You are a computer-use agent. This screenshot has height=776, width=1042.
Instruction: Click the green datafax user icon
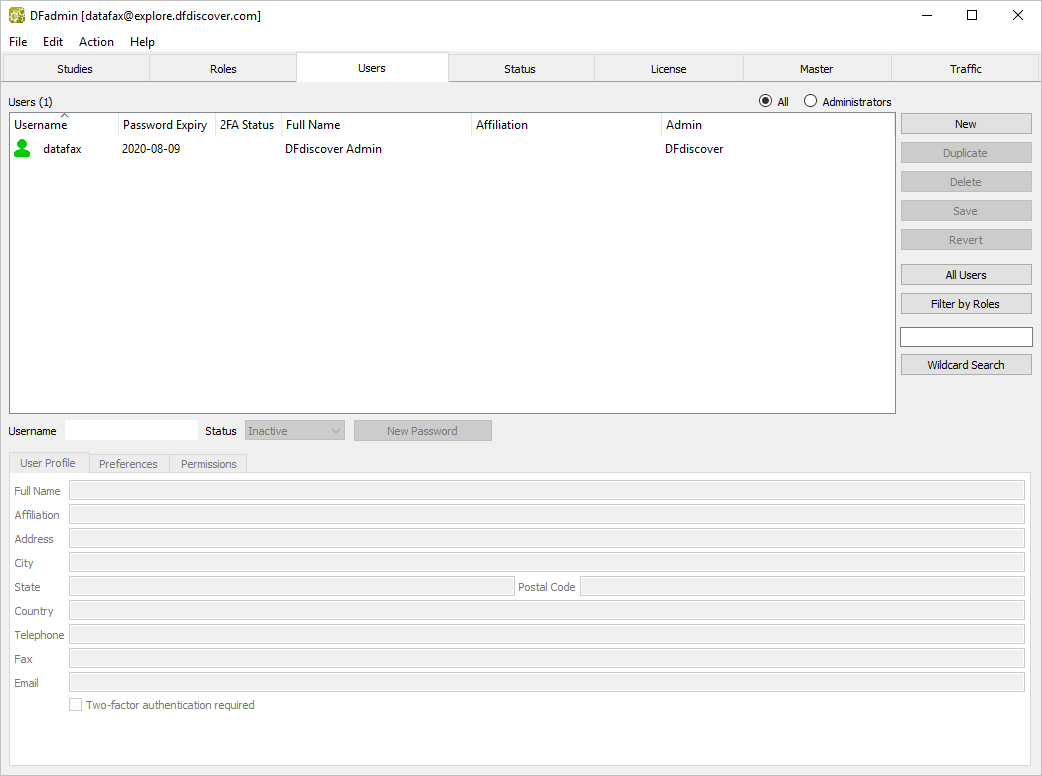click(22, 149)
